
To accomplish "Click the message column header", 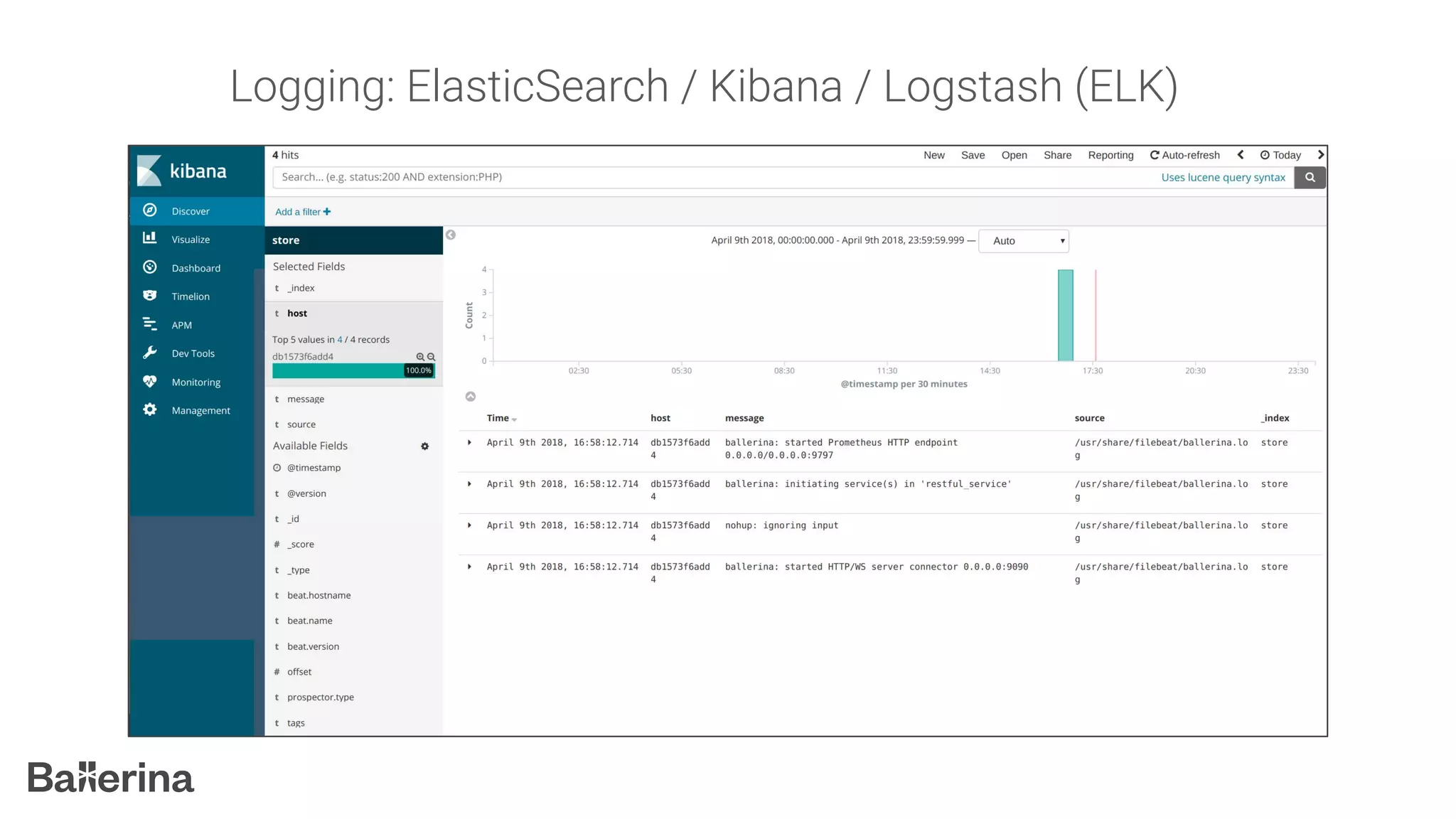I will [x=744, y=418].
